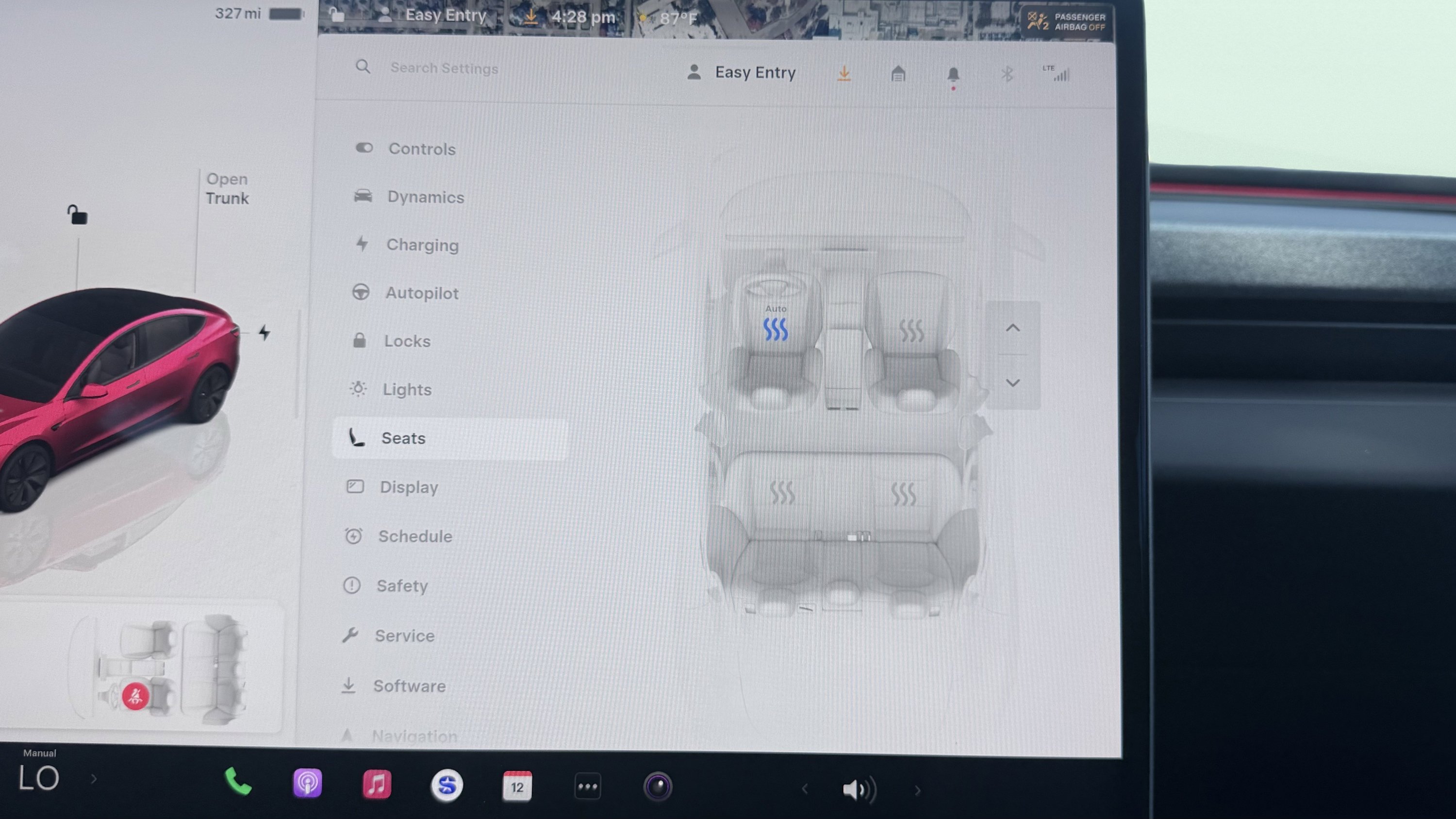Tap the Passenger Airbag Off indicator
The width and height of the screenshot is (1456, 819).
click(1066, 21)
